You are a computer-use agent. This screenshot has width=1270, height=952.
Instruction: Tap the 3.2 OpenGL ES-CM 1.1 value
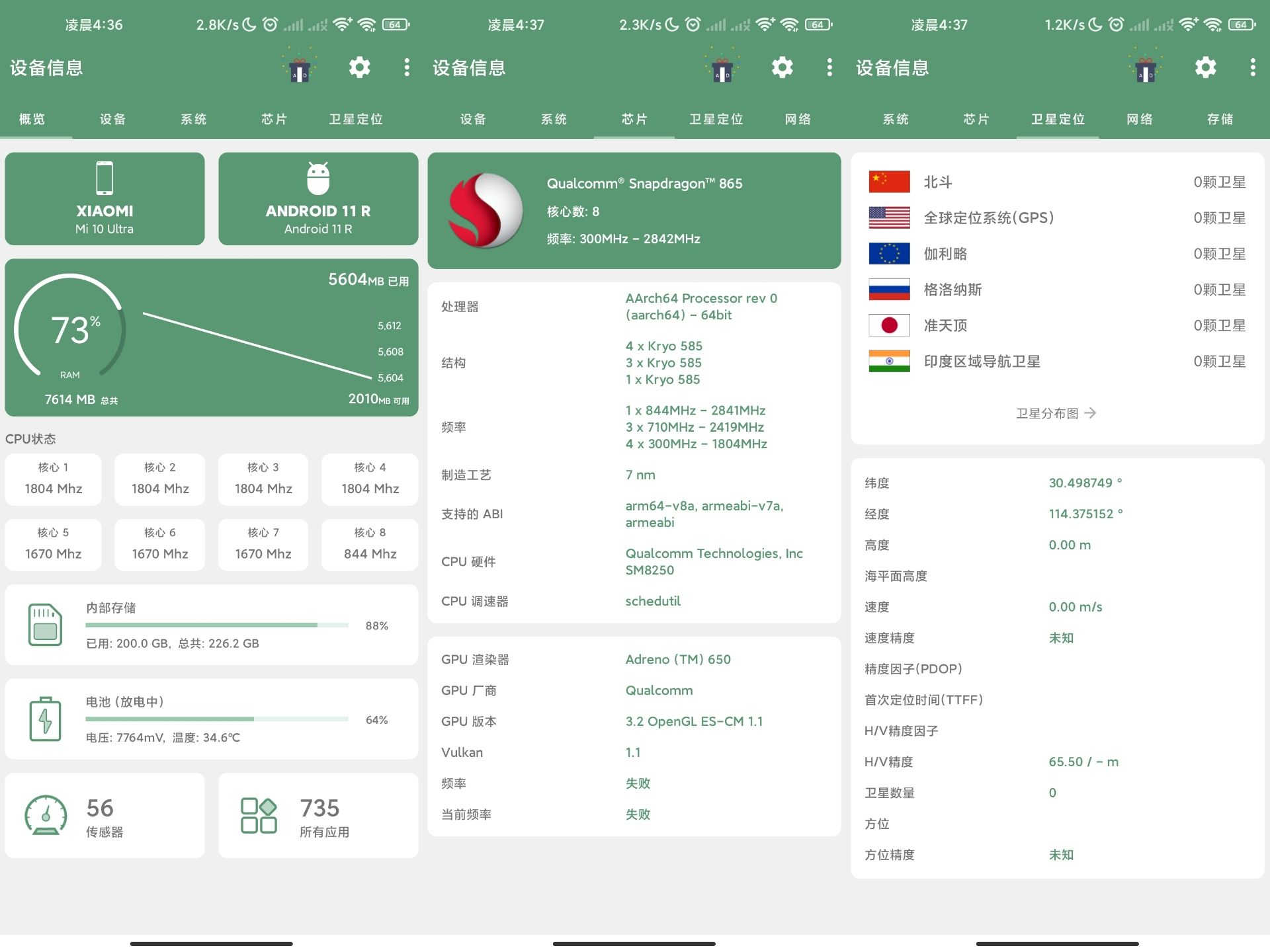[694, 721]
